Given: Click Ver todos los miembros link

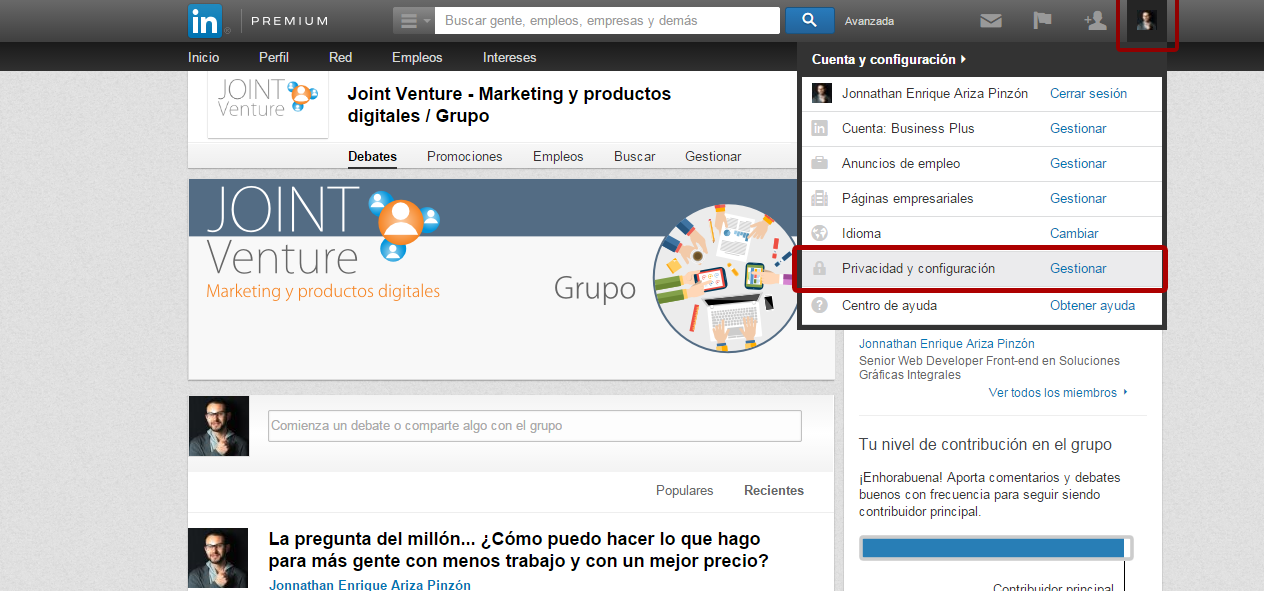Looking at the screenshot, I should tap(1053, 393).
